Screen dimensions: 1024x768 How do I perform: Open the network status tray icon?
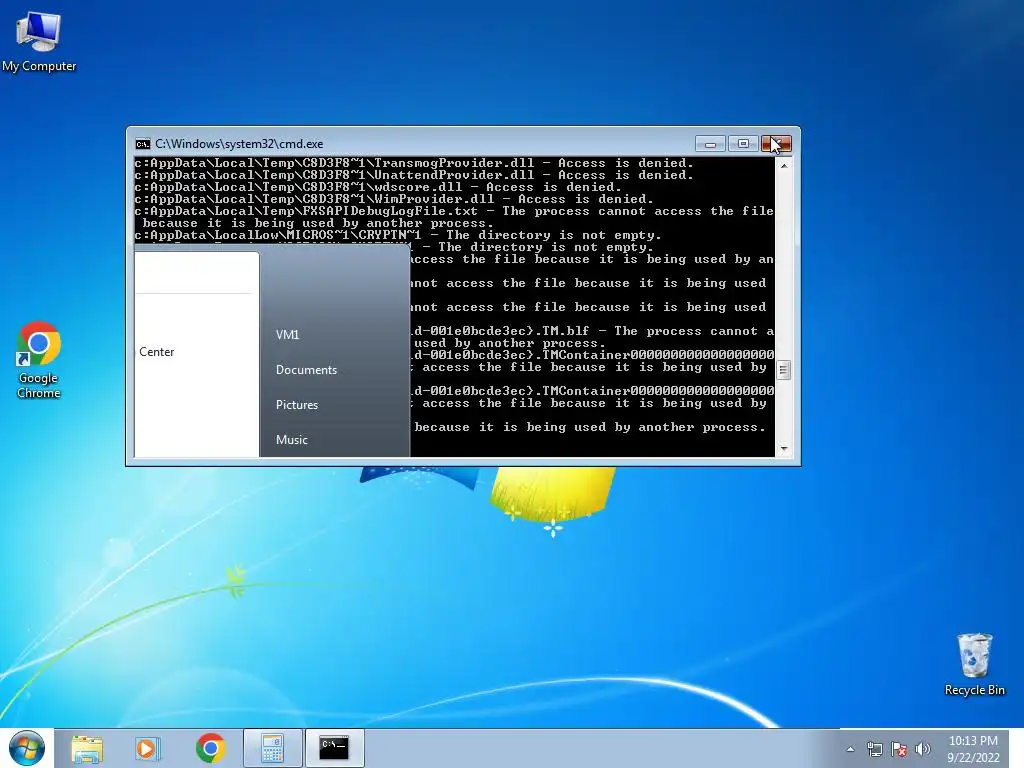pyautogui.click(x=874, y=749)
